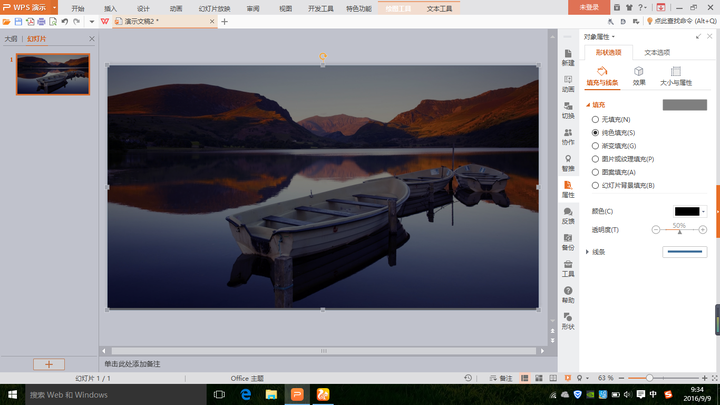Switch to 大纲 outline tab
The height and width of the screenshot is (405, 720).
(x=11, y=39)
